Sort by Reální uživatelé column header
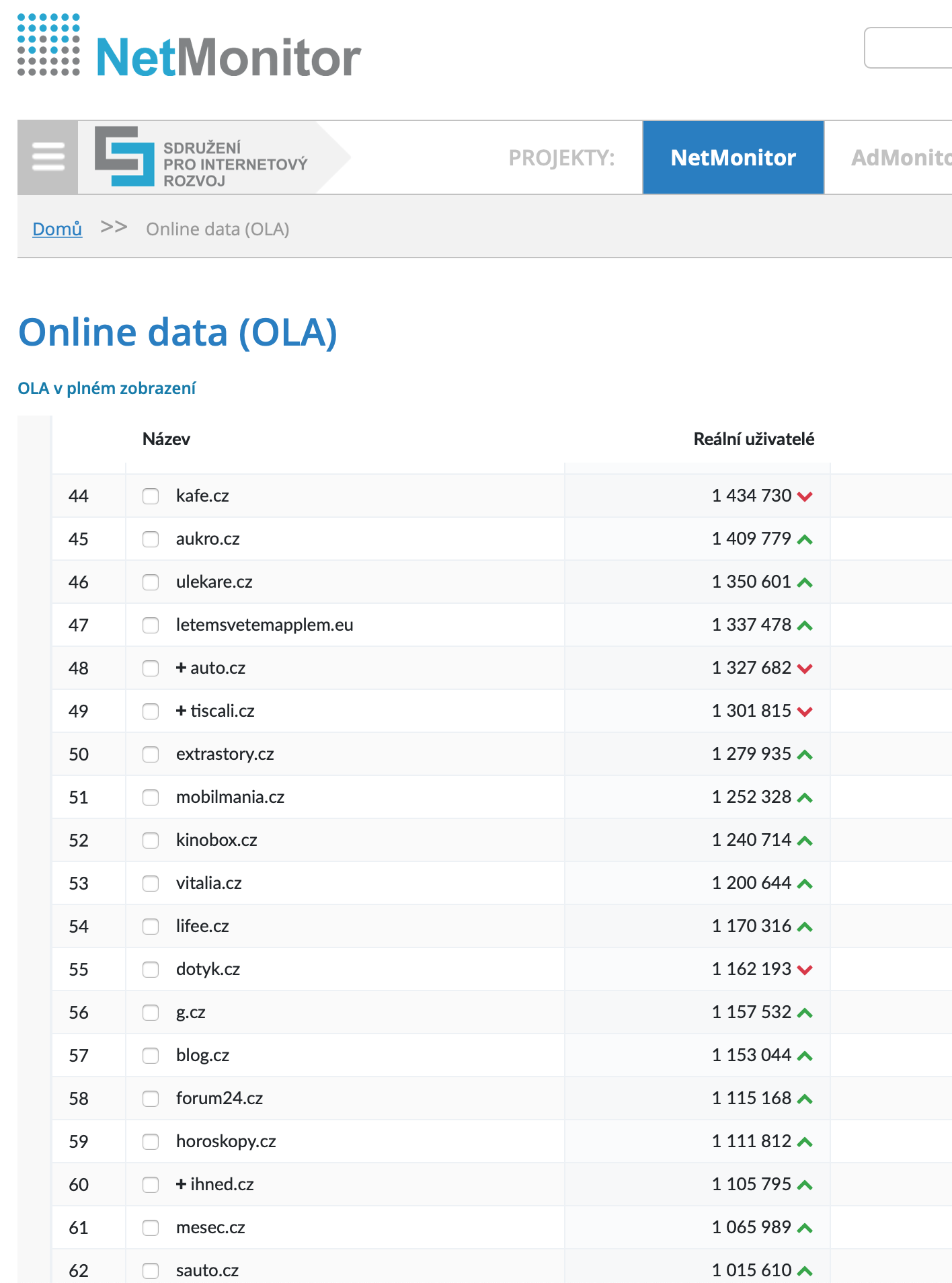Screen dimensions: 952x1283 point(754,439)
